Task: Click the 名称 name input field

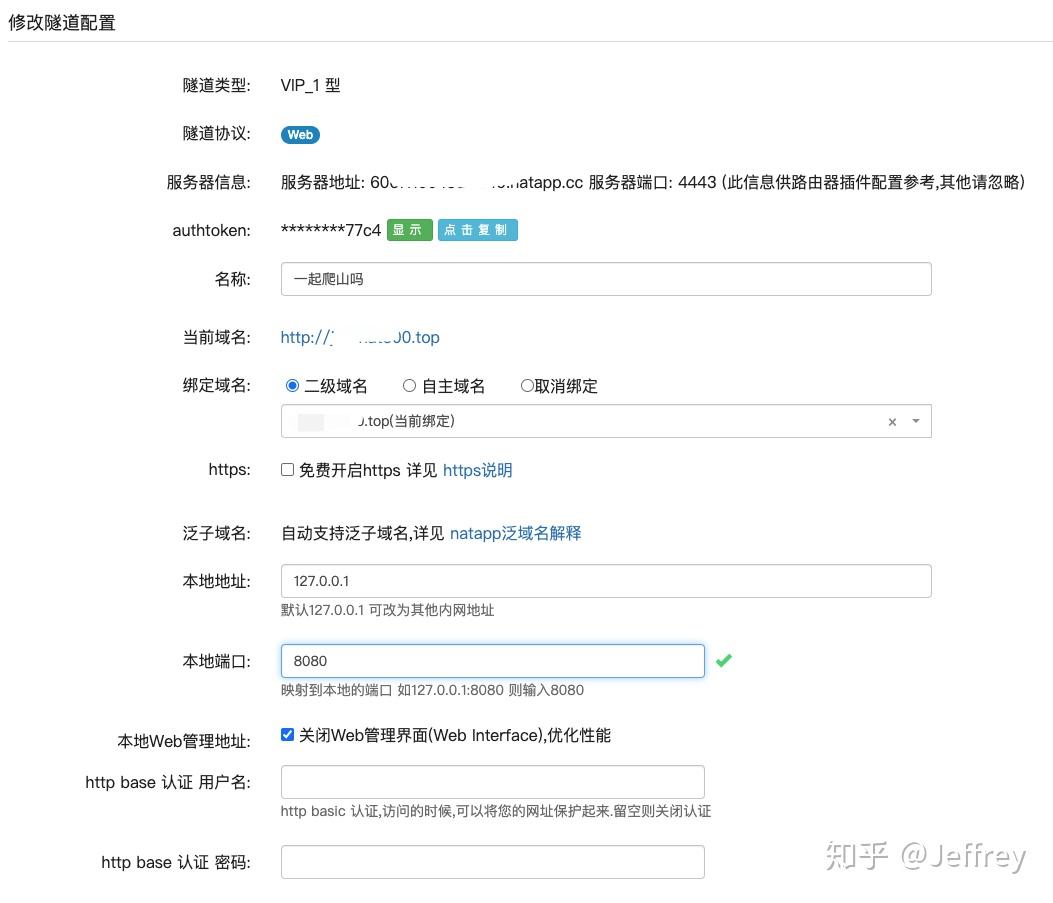Action: coord(605,279)
